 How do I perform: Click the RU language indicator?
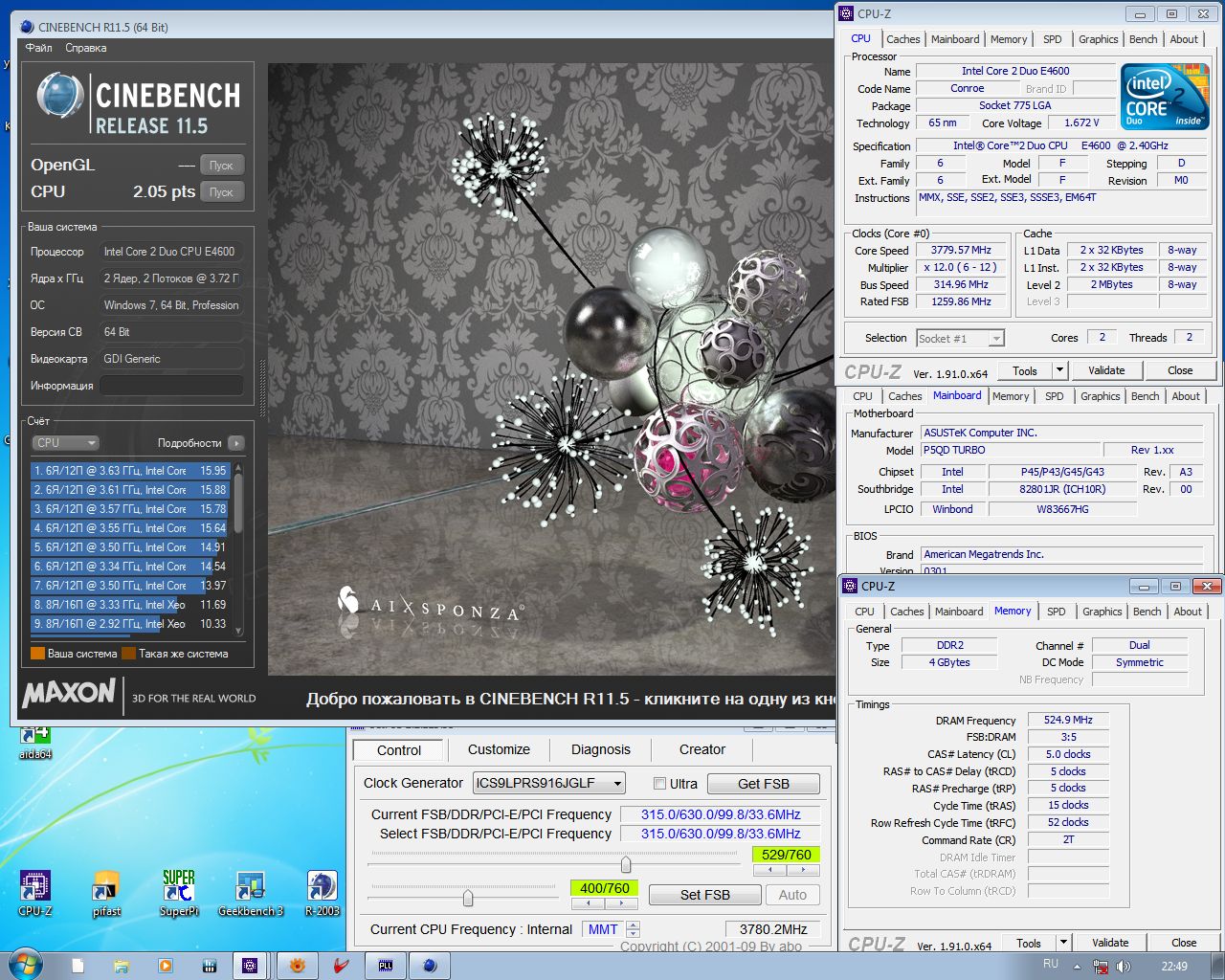coord(1051,964)
